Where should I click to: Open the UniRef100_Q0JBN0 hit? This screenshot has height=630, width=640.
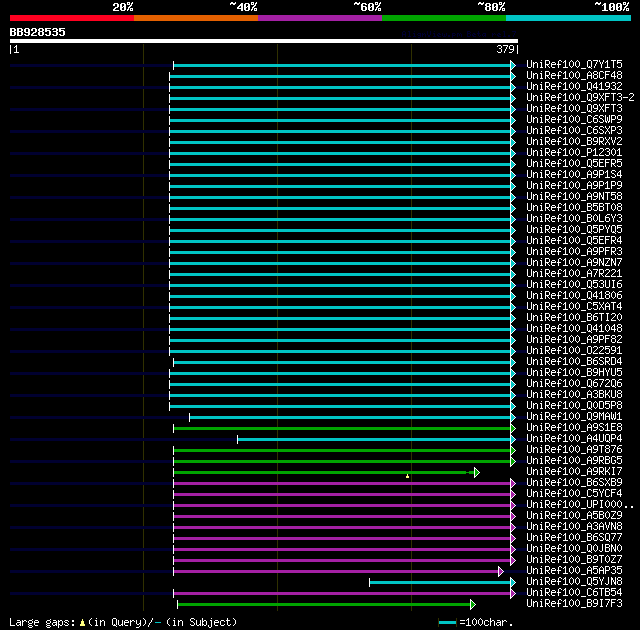[x=574, y=549]
